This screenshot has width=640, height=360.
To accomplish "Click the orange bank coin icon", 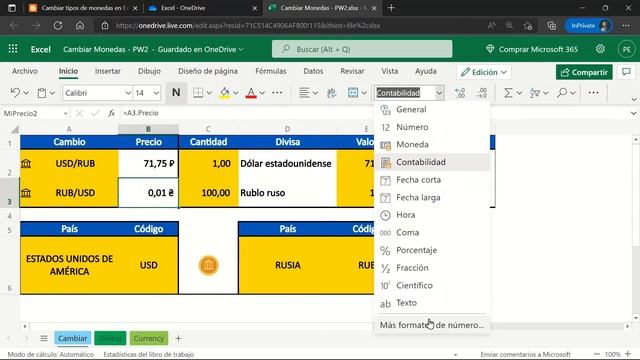I will pos(209,265).
